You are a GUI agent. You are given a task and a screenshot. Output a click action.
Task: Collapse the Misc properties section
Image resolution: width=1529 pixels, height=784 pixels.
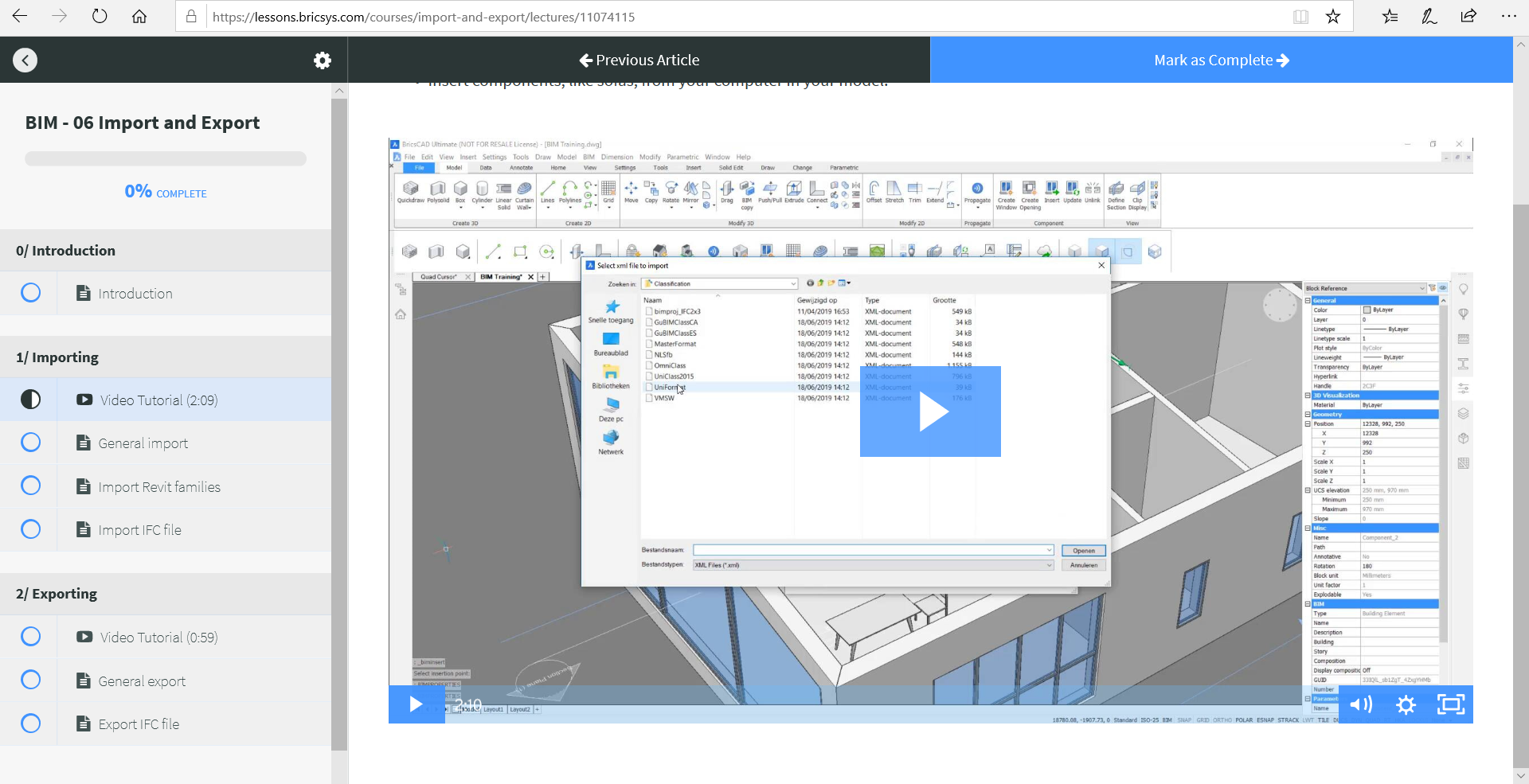point(1308,529)
